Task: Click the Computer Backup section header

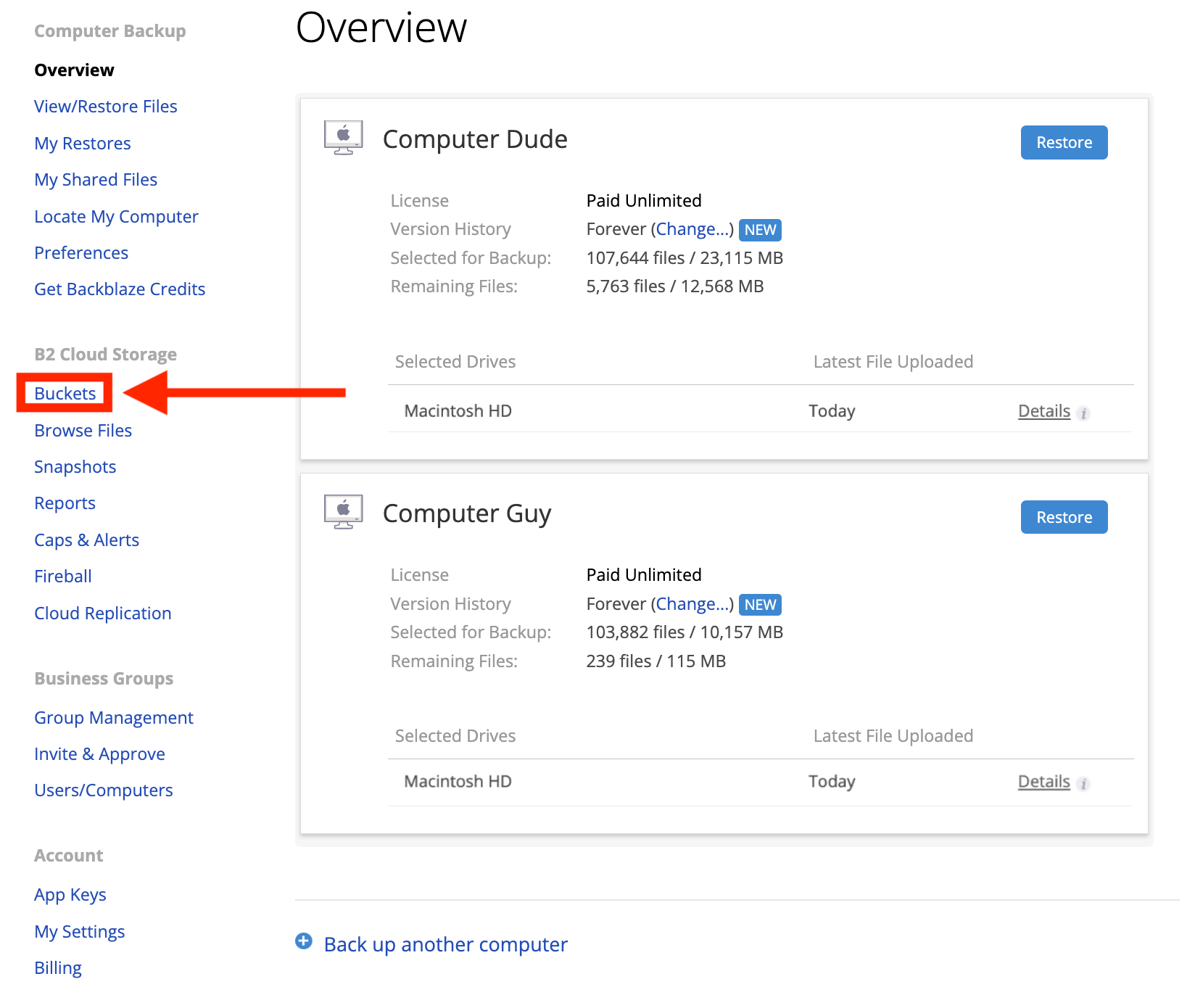Action: point(110,31)
